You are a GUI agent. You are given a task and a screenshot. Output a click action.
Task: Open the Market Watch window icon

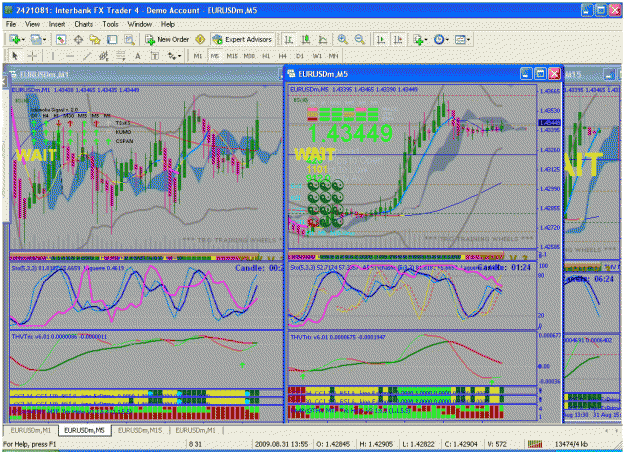[x=61, y=39]
